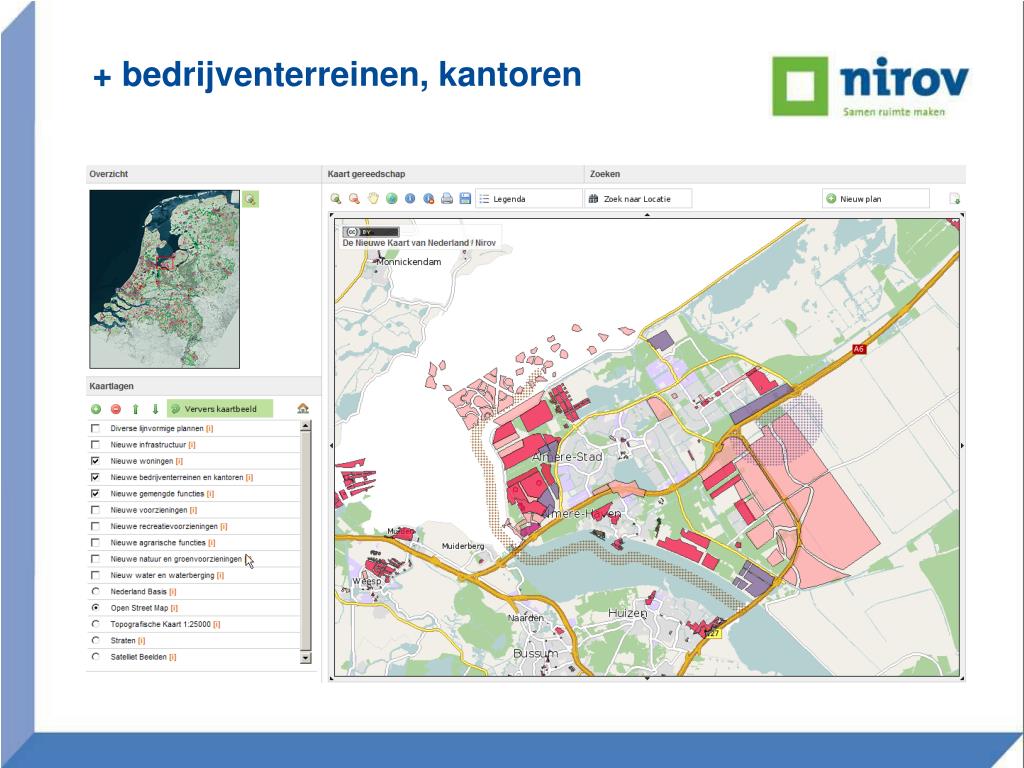1024x768 pixels.
Task: Open info [i] for Nieuwe voorzieningen
Action: click(x=193, y=510)
